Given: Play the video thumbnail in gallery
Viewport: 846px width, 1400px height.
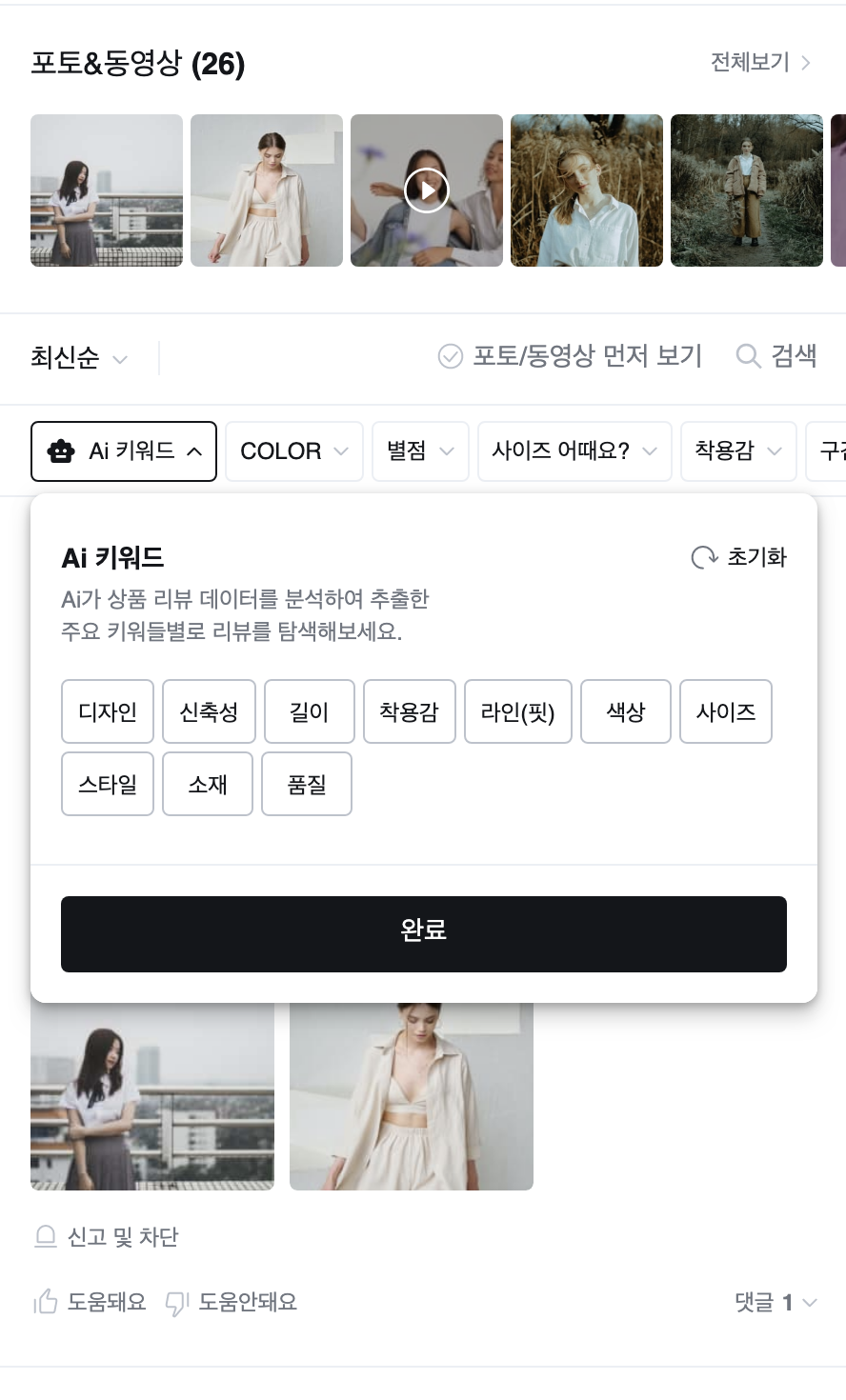Looking at the screenshot, I should 427,190.
